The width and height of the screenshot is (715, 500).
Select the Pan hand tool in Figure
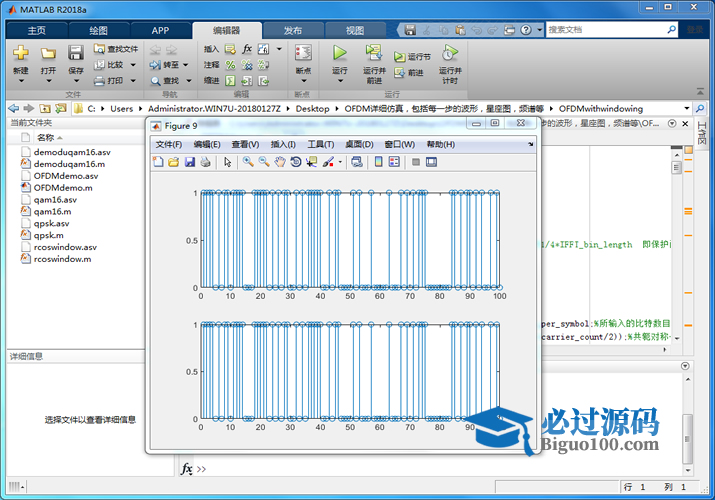pyautogui.click(x=280, y=162)
